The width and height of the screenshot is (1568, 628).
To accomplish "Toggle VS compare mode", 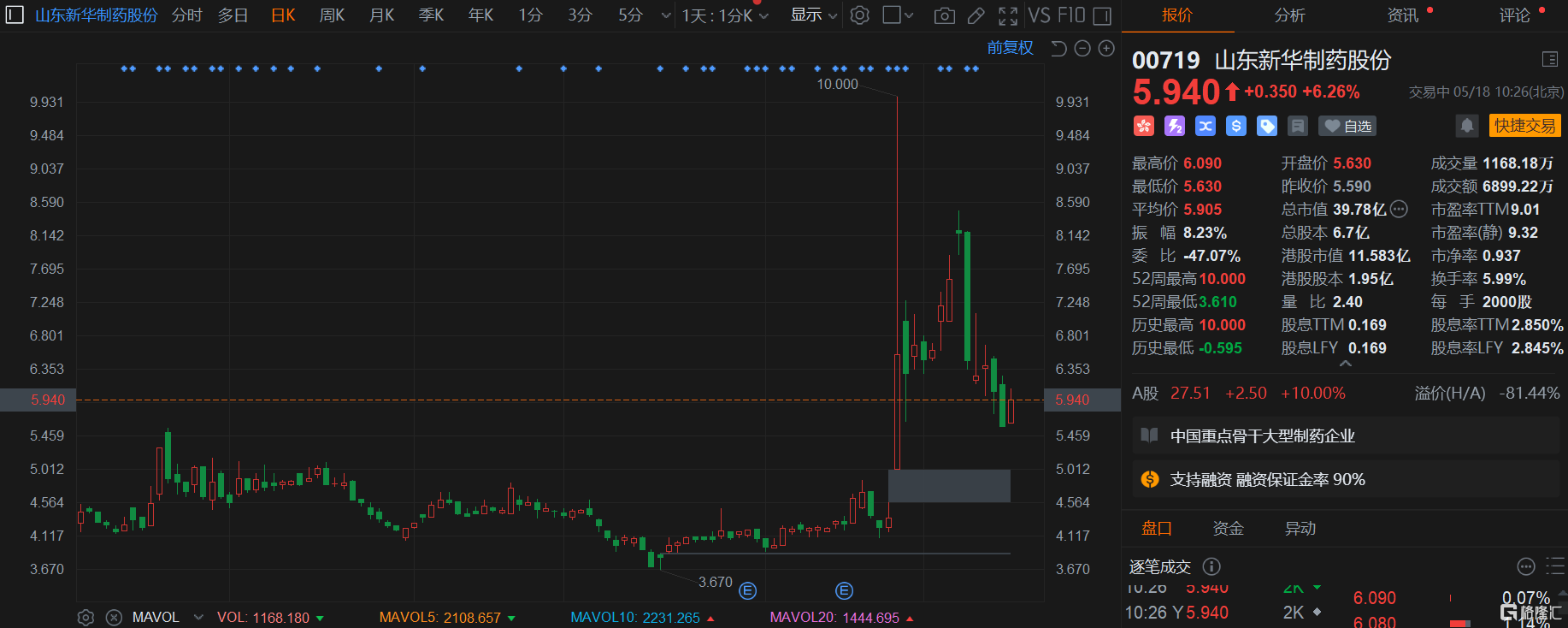I will click(1039, 15).
